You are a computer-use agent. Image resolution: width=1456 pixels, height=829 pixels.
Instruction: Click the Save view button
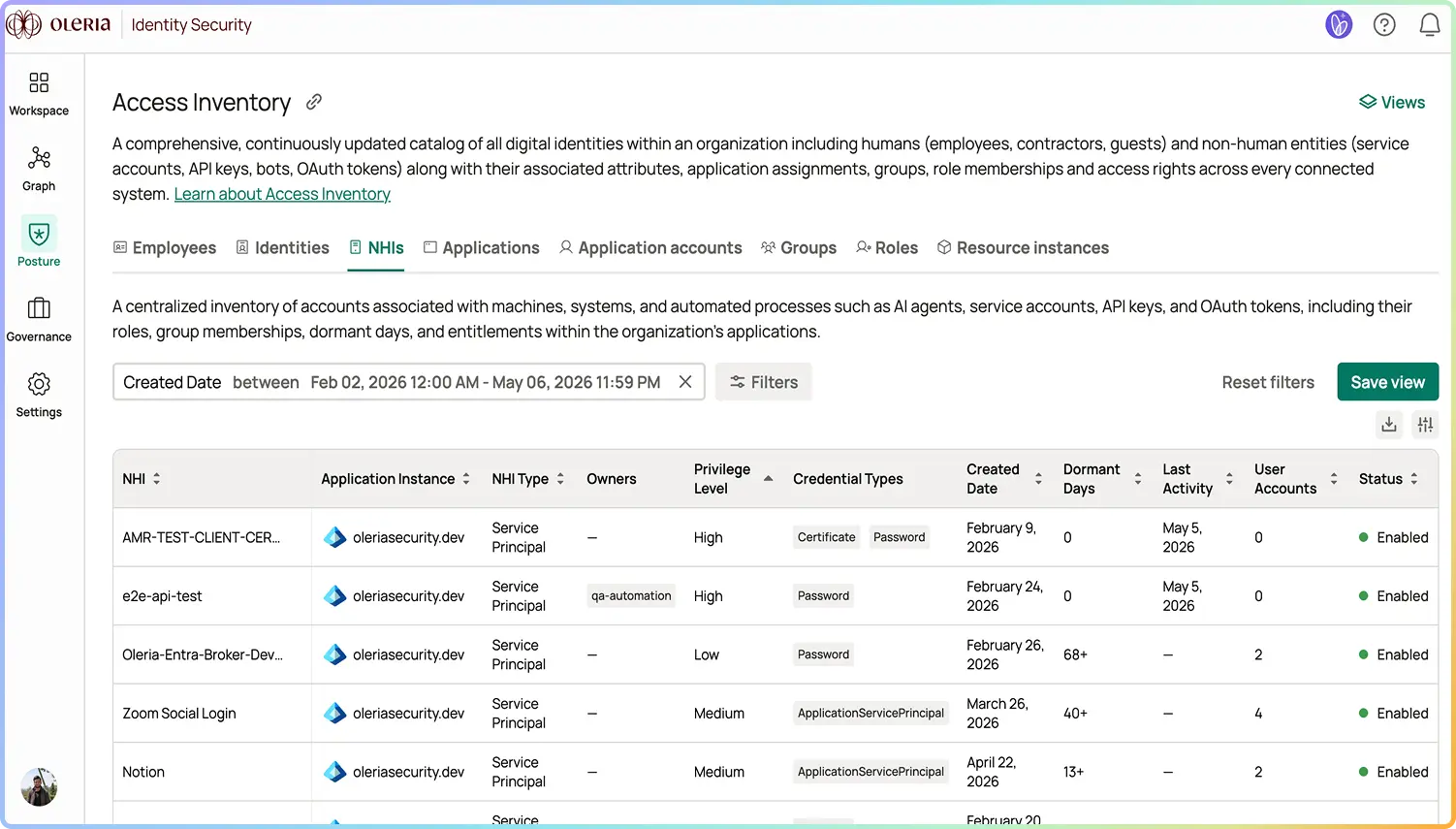click(1387, 382)
